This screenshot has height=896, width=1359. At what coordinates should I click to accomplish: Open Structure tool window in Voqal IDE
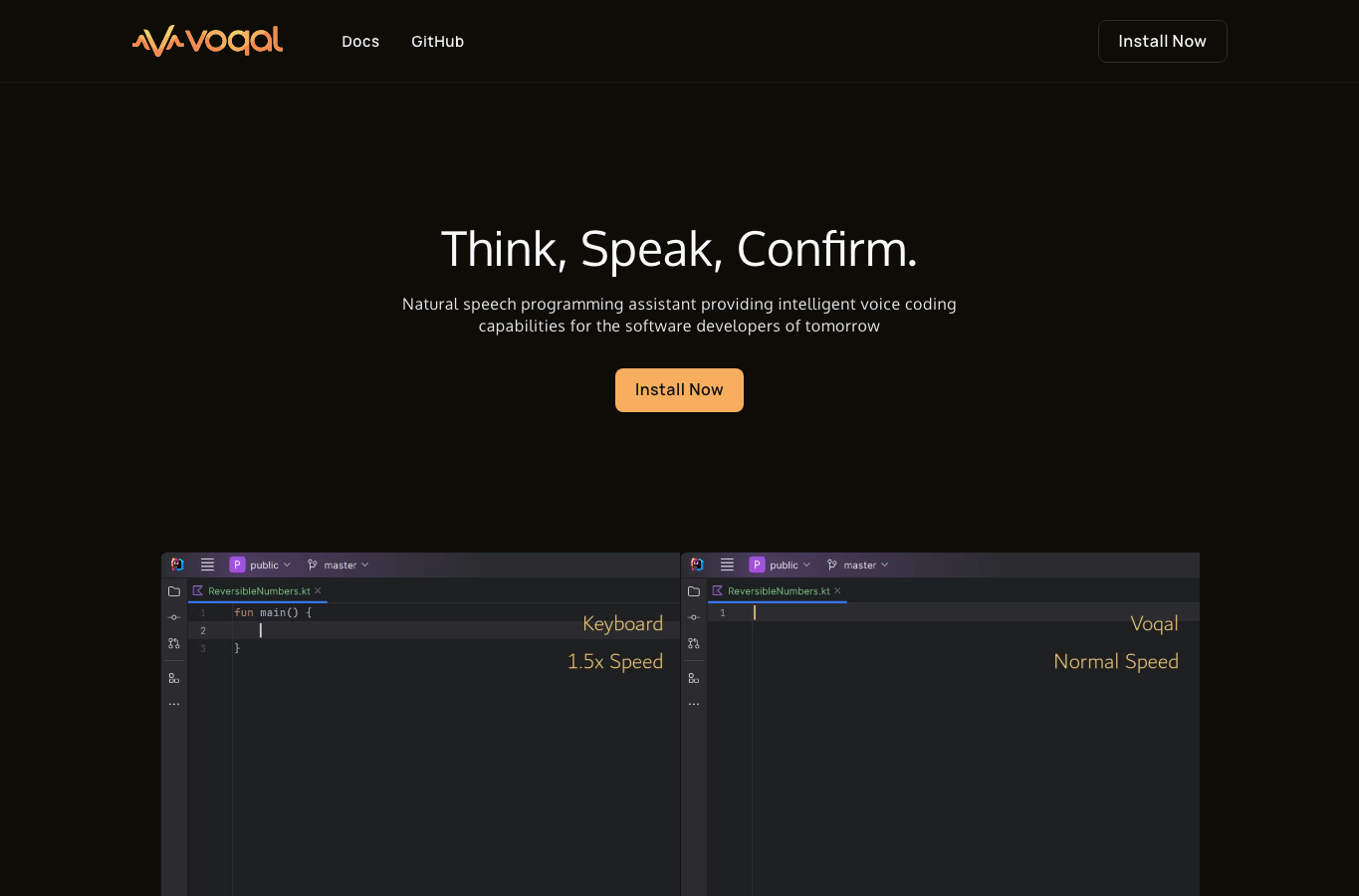click(694, 678)
